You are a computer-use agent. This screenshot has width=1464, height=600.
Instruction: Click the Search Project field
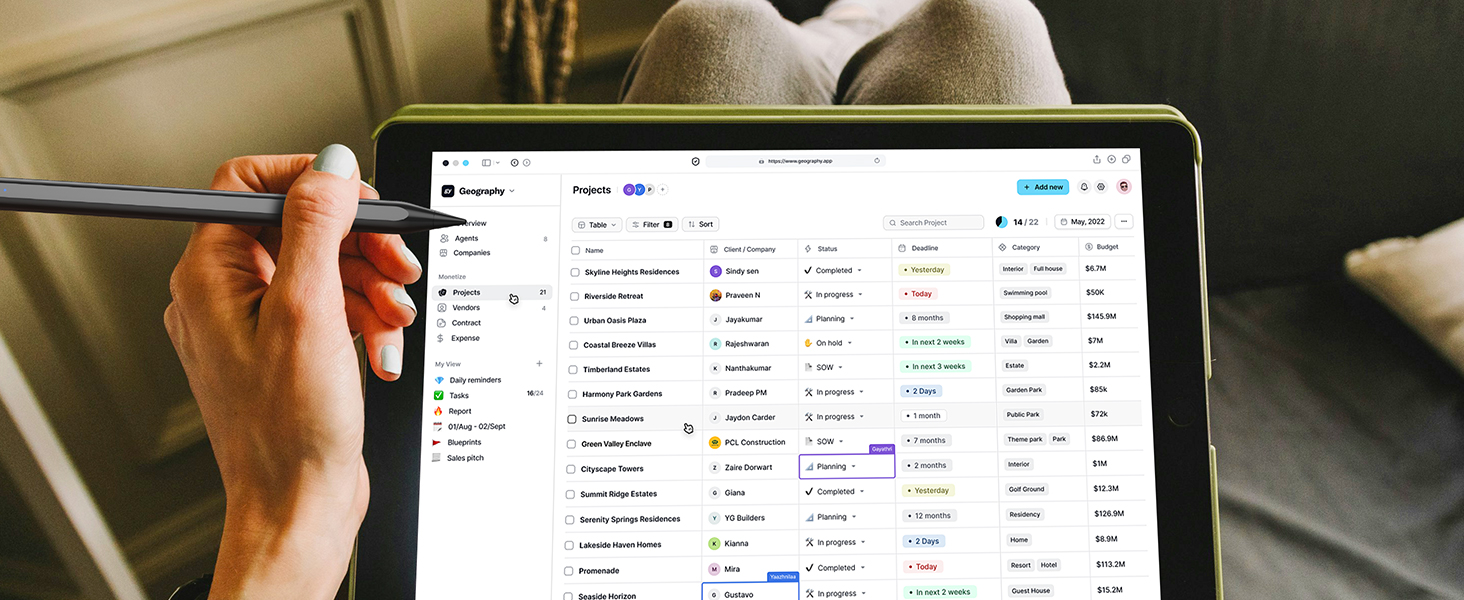pos(934,223)
